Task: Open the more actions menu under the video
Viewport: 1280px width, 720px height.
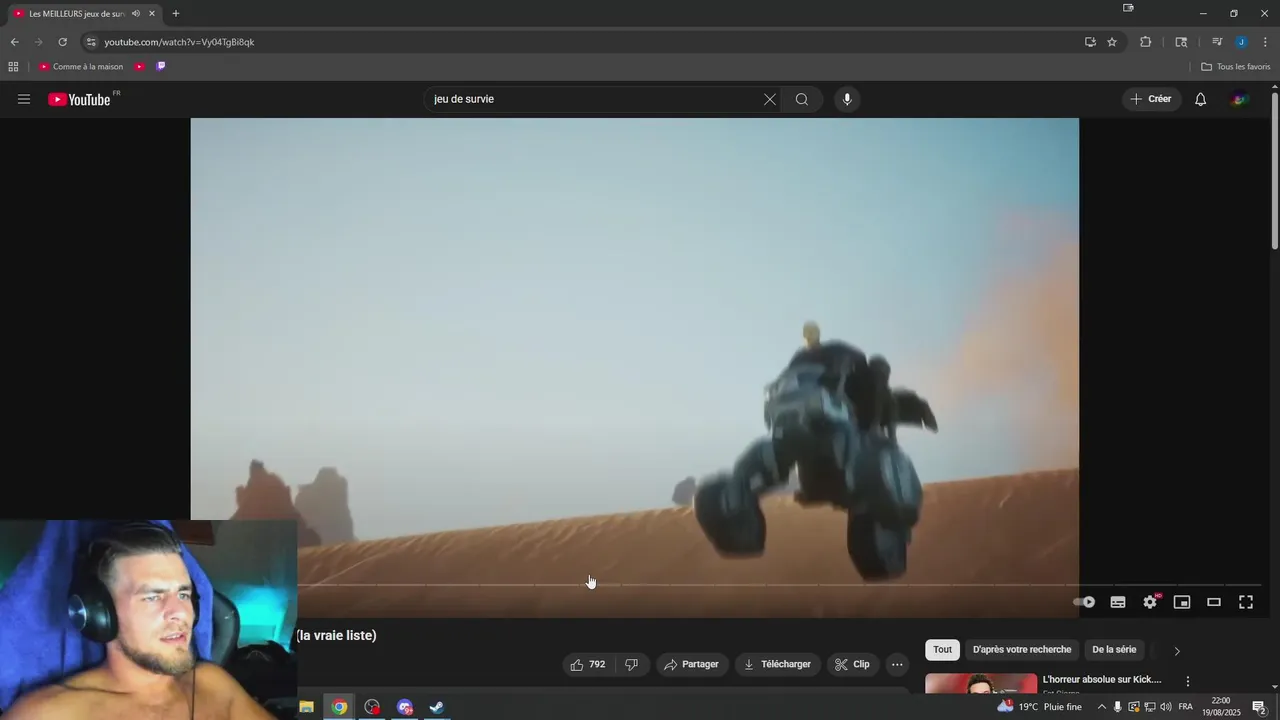Action: (x=897, y=664)
